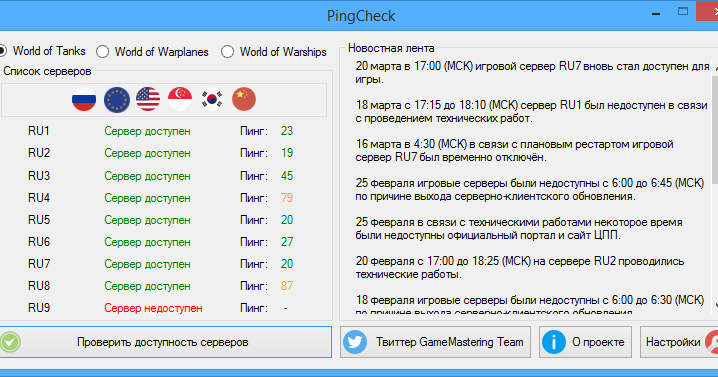The width and height of the screenshot is (718, 377).
Task: Click the RU9 server label
Action: click(x=39, y=308)
